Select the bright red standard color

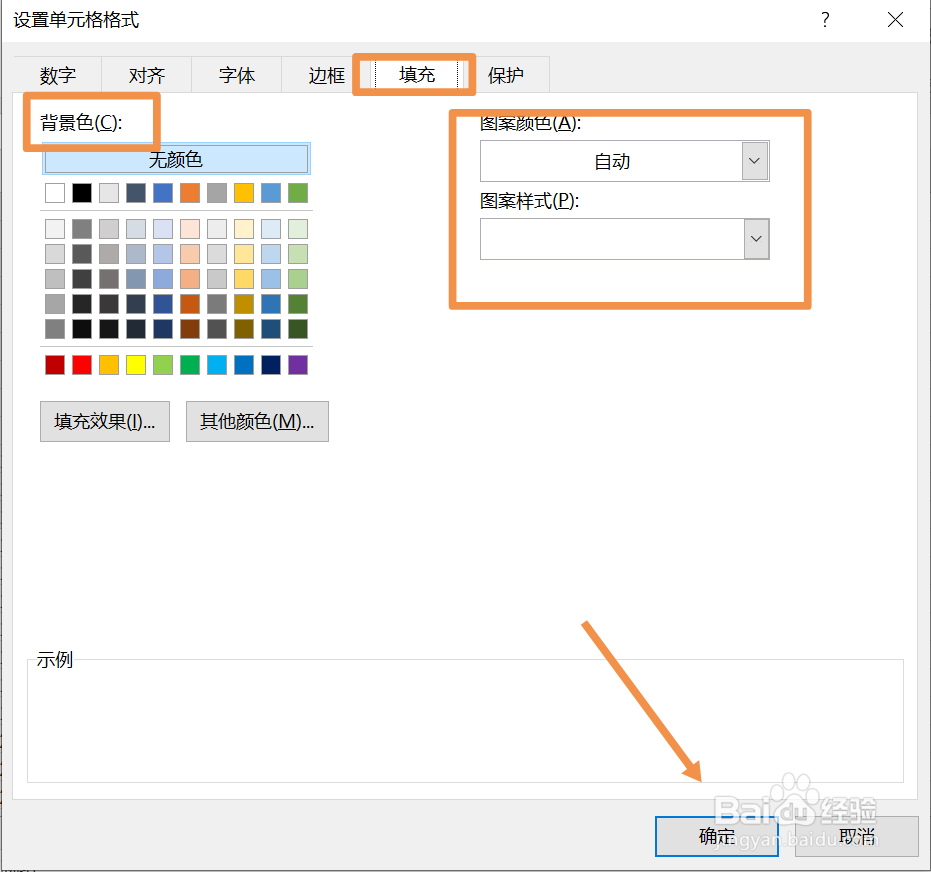[82, 365]
